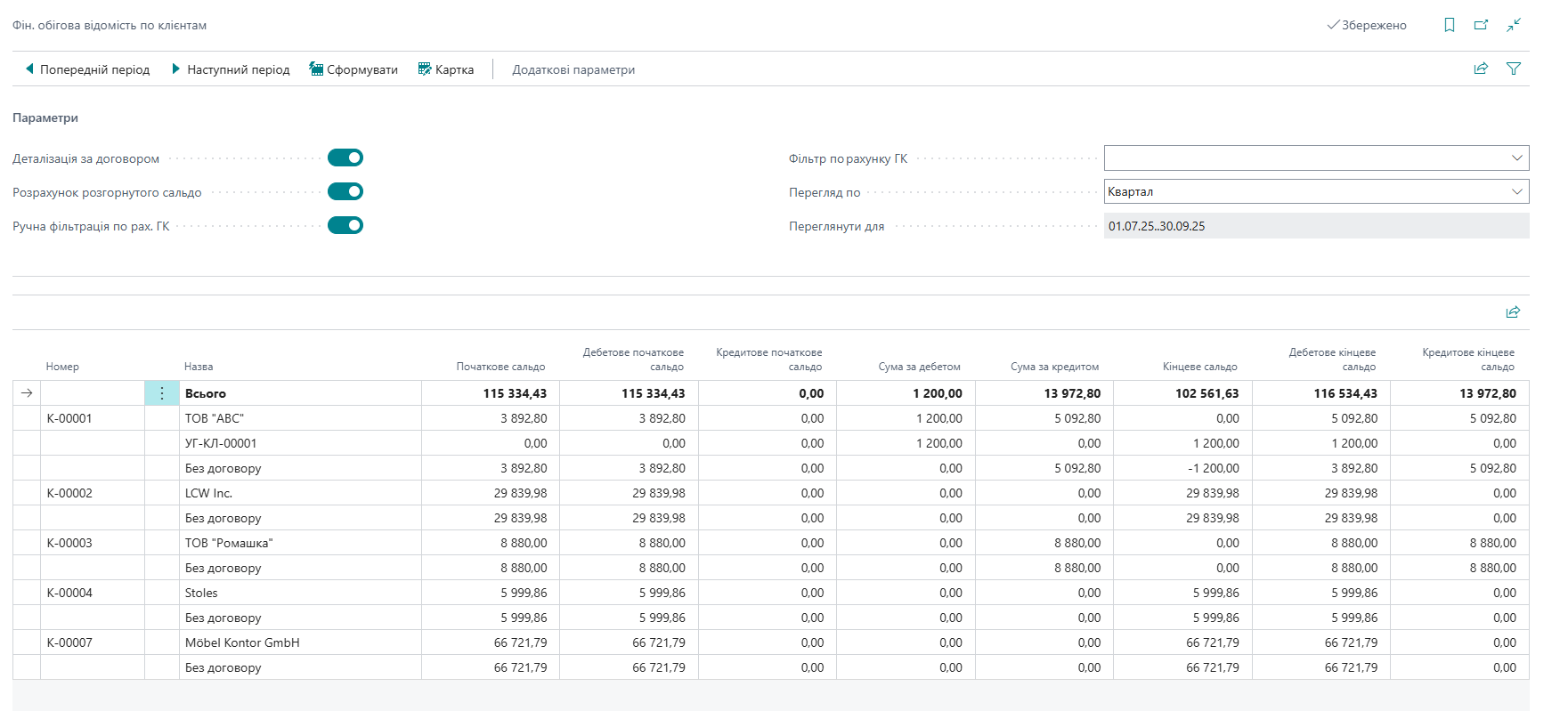This screenshot has width=1568, height=711.
Task: Toggle Деталізація за договором switch
Action: (345, 158)
